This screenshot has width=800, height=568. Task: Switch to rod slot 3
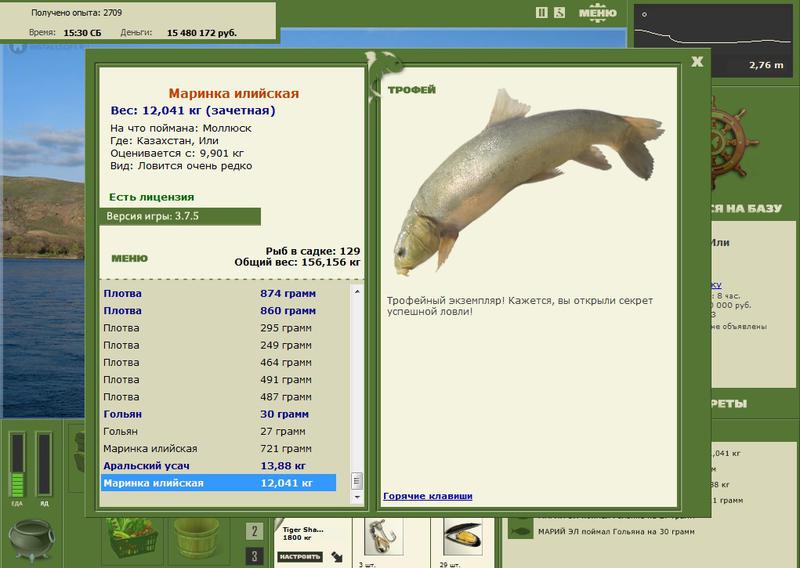[x=255, y=555]
